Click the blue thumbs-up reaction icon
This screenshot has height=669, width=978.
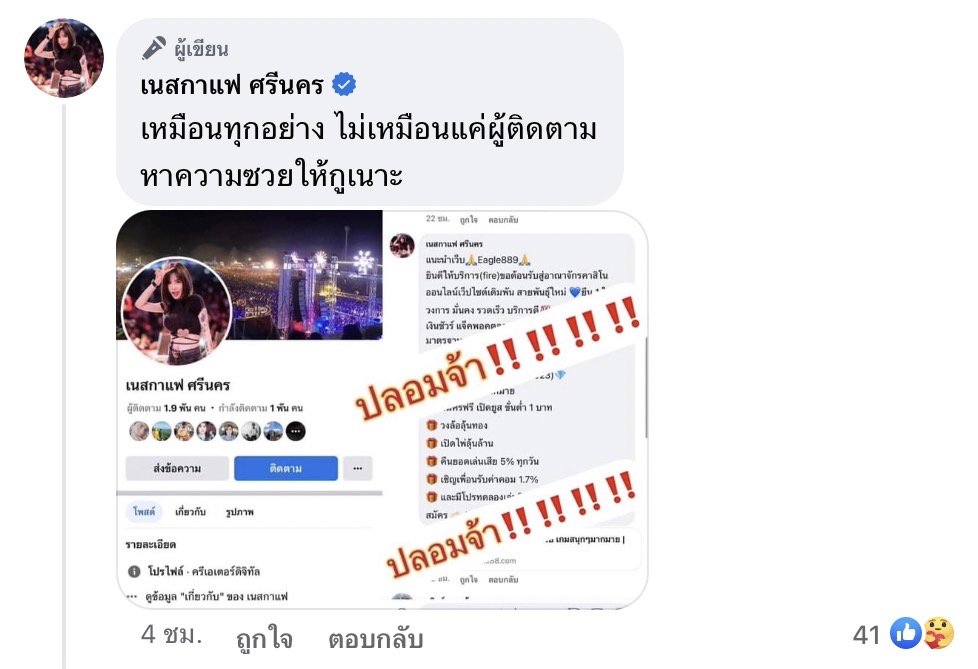906,633
